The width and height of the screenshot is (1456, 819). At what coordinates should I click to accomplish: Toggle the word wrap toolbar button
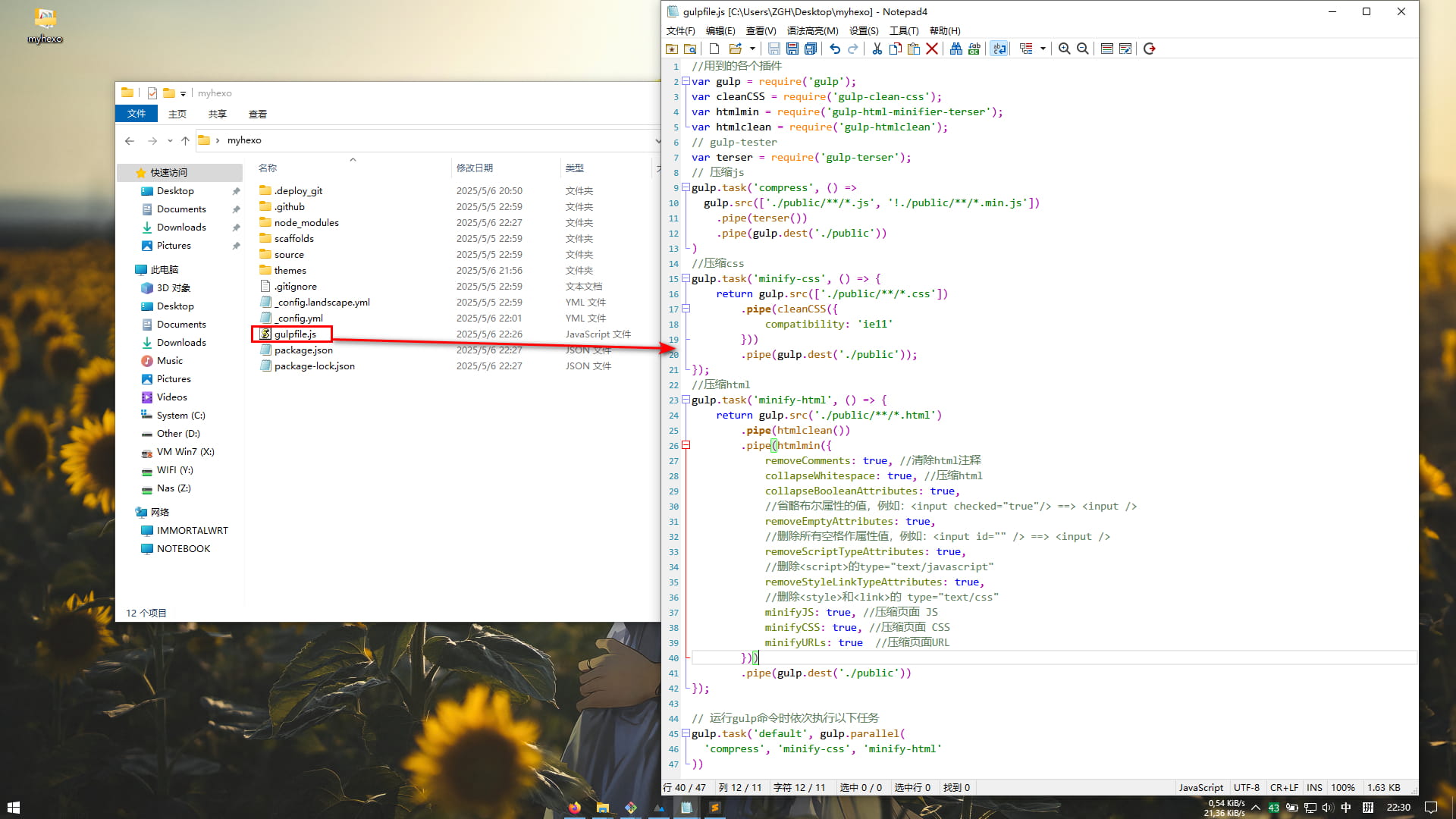pyautogui.click(x=999, y=49)
